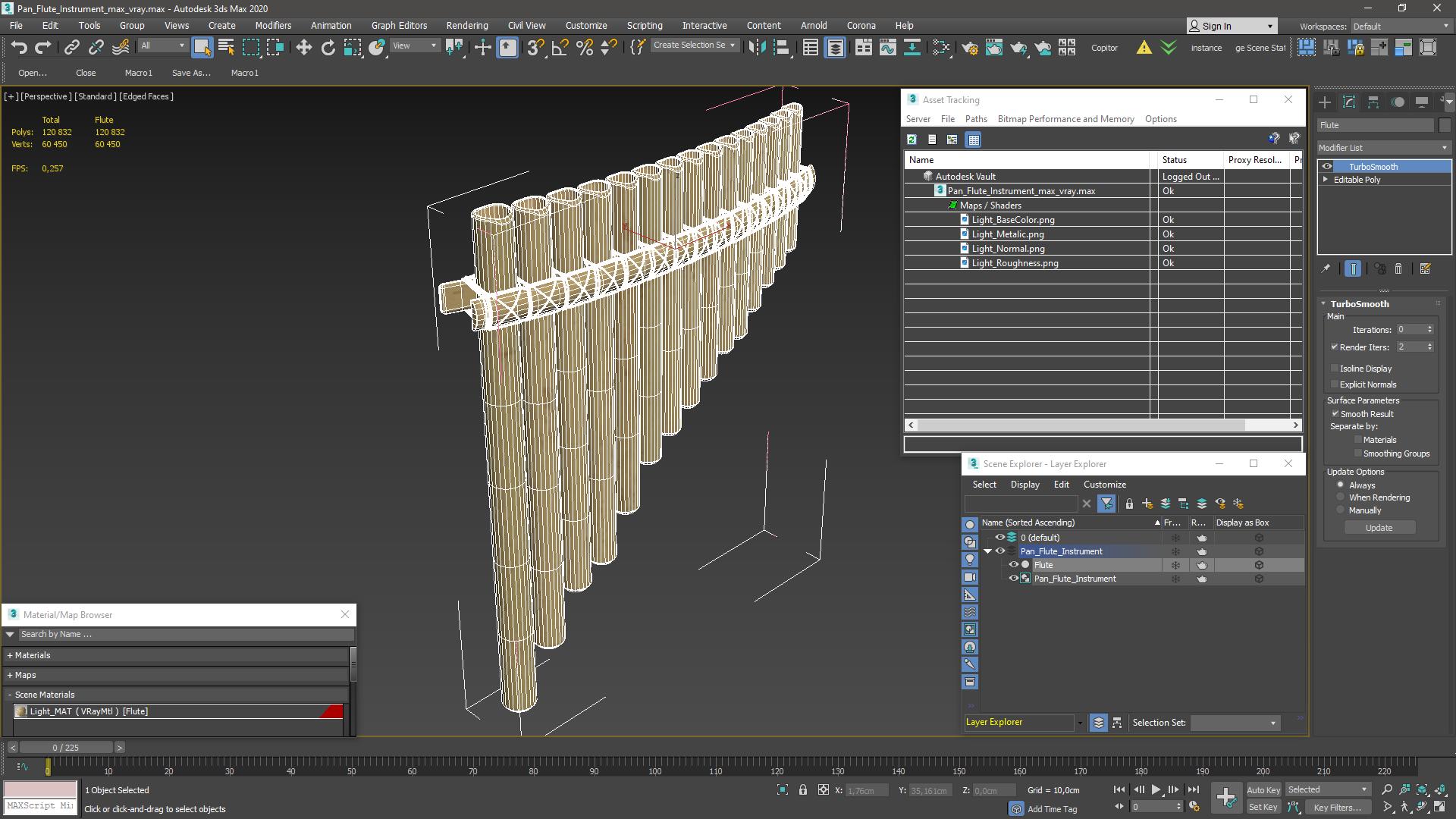Image resolution: width=1456 pixels, height=819 pixels.
Task: Open the Graph Editors menu
Action: pyautogui.click(x=399, y=25)
